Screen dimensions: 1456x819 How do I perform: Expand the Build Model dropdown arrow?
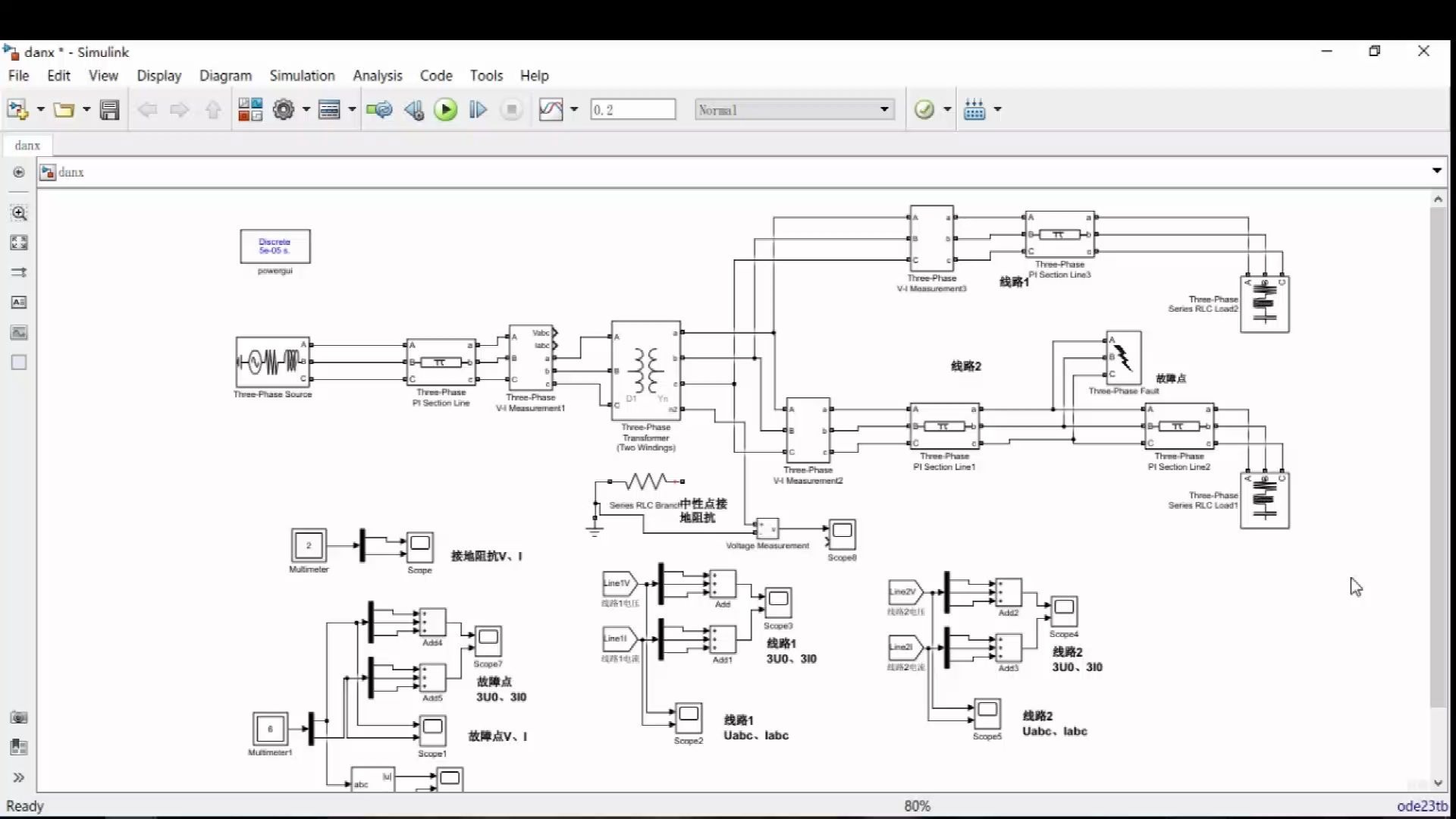pos(997,110)
